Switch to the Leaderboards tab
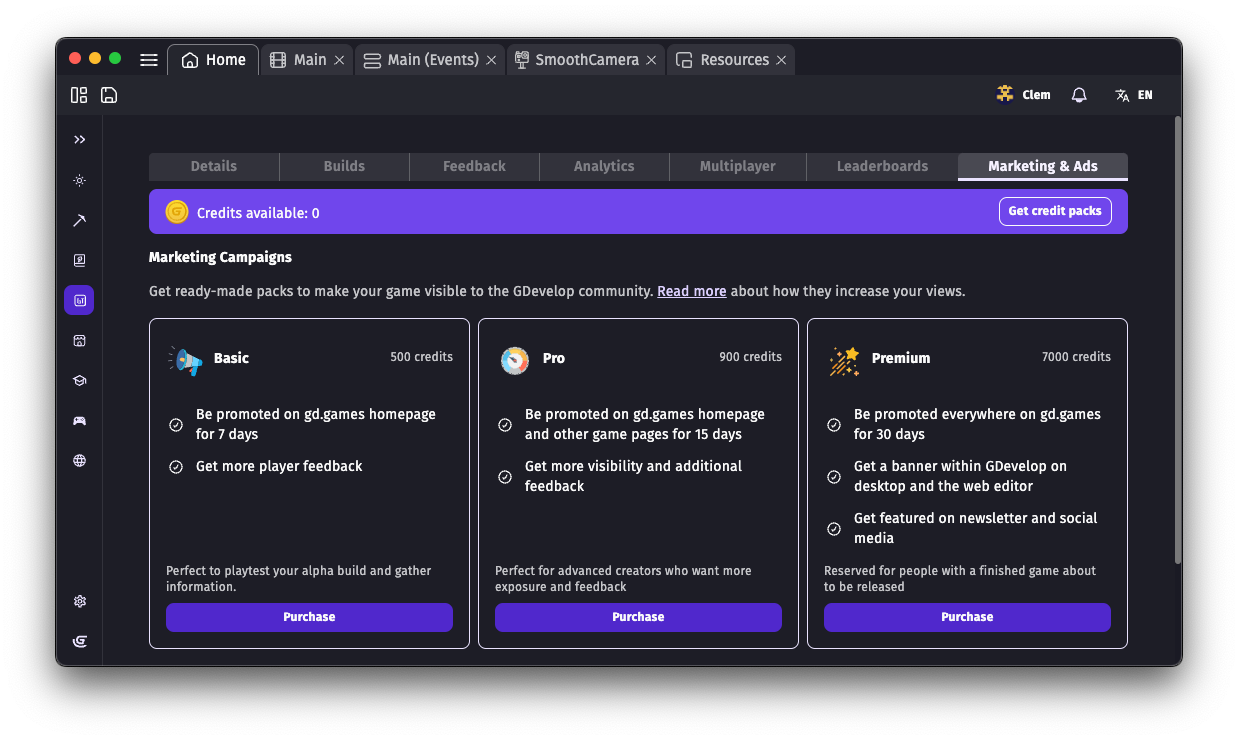 coord(882,166)
